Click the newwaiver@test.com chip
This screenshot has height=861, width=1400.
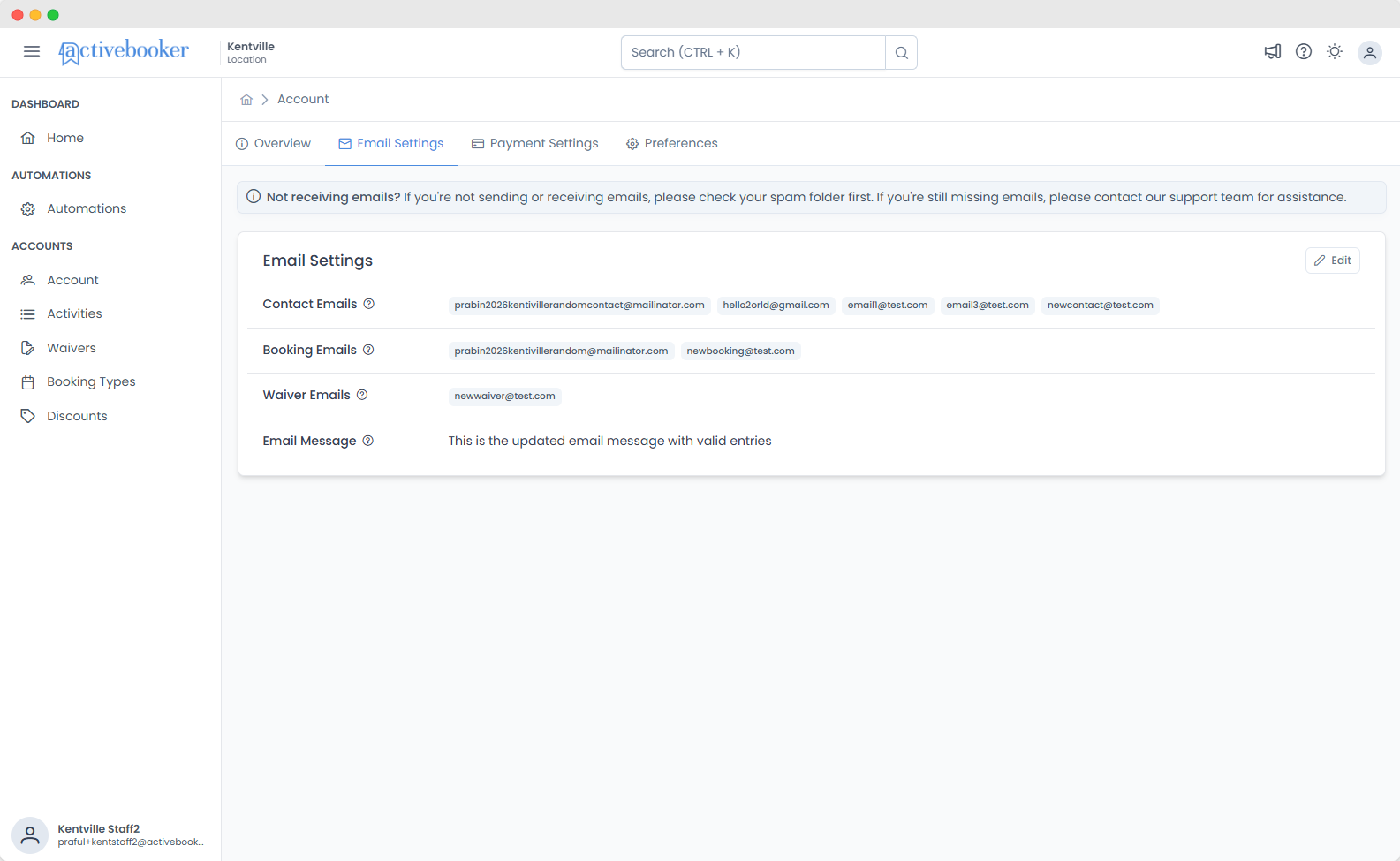tap(504, 396)
